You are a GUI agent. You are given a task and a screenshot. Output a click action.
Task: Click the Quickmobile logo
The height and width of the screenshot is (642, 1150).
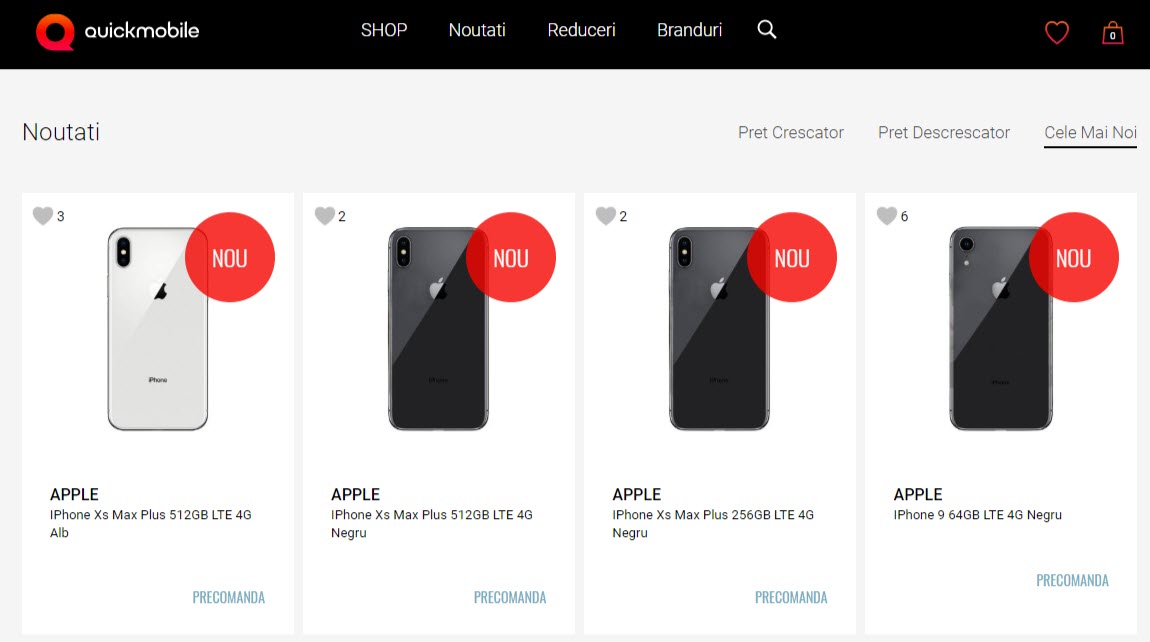(117, 31)
